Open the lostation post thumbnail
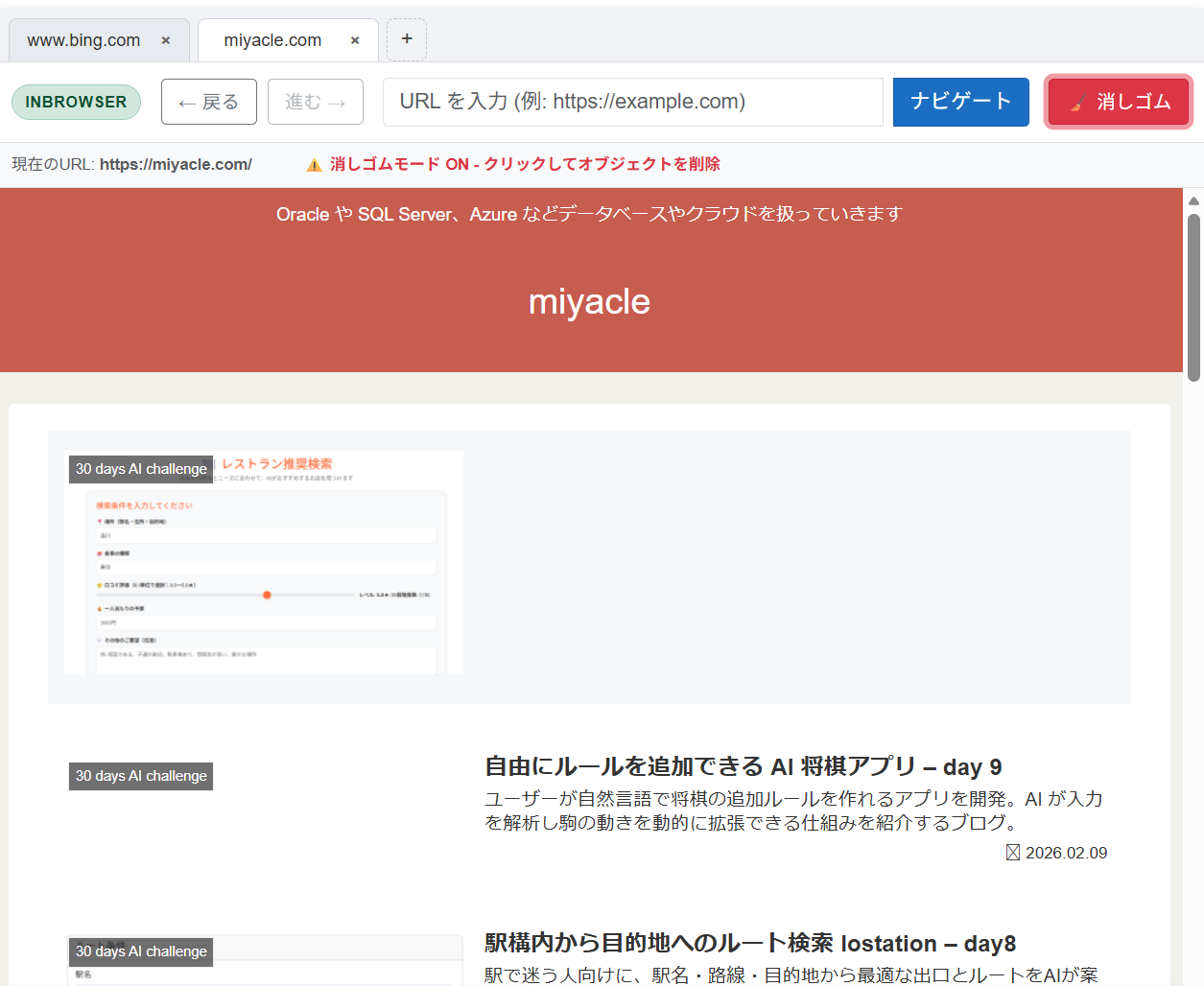This screenshot has height=986, width=1204. 264,960
